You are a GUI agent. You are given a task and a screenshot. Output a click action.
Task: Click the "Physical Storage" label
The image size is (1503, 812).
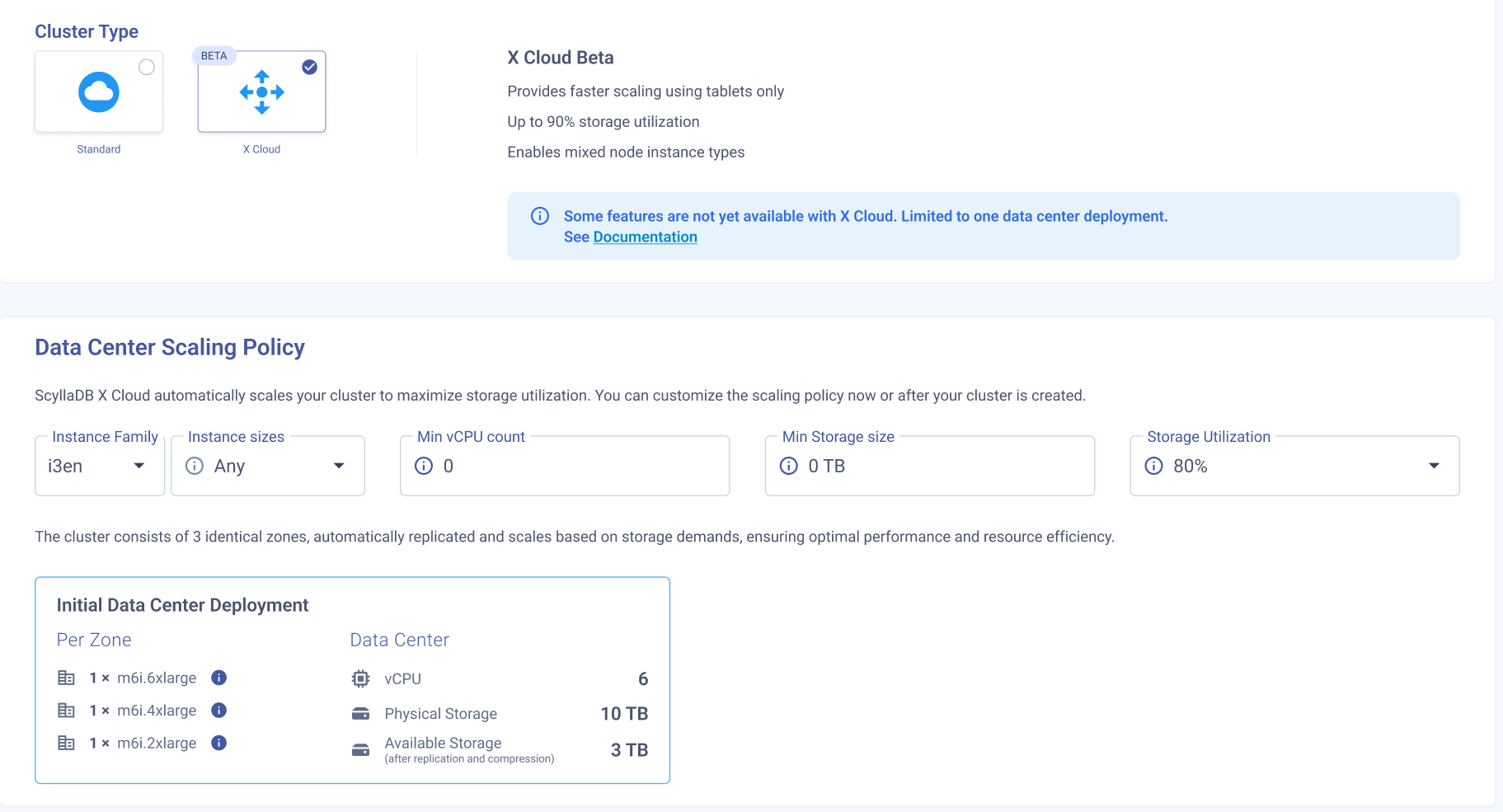pyautogui.click(x=441, y=714)
